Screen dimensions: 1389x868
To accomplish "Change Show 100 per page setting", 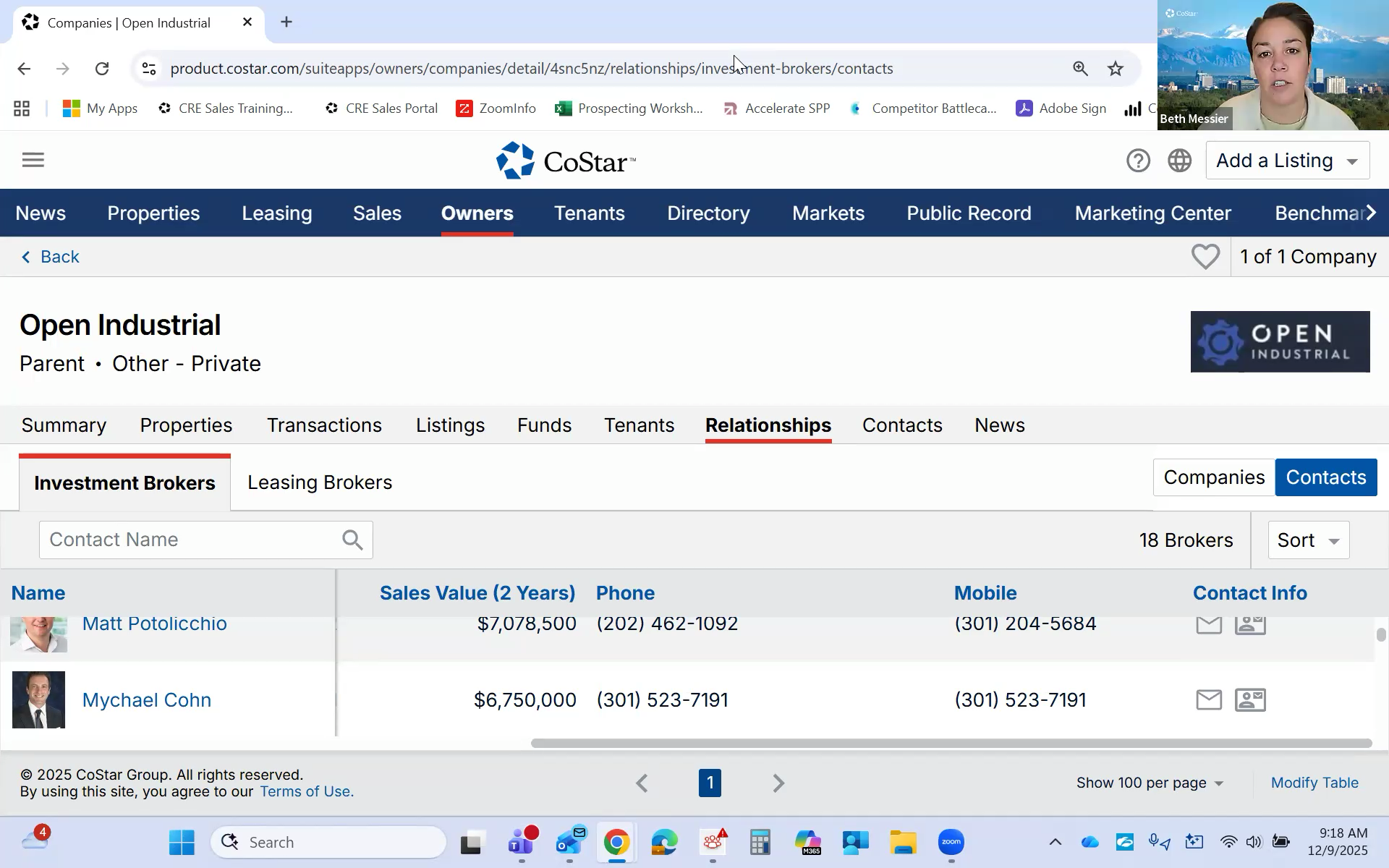I will pyautogui.click(x=1150, y=783).
